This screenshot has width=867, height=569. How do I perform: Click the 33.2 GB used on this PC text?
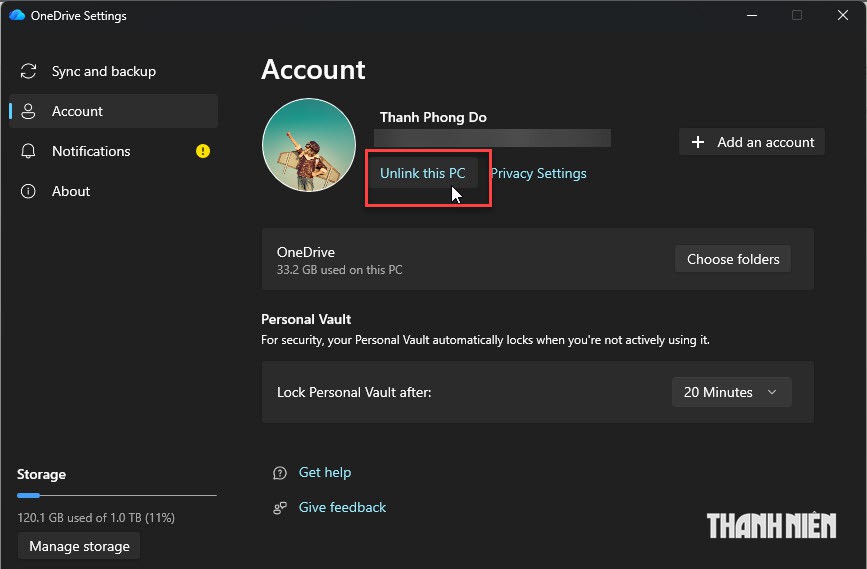click(340, 270)
